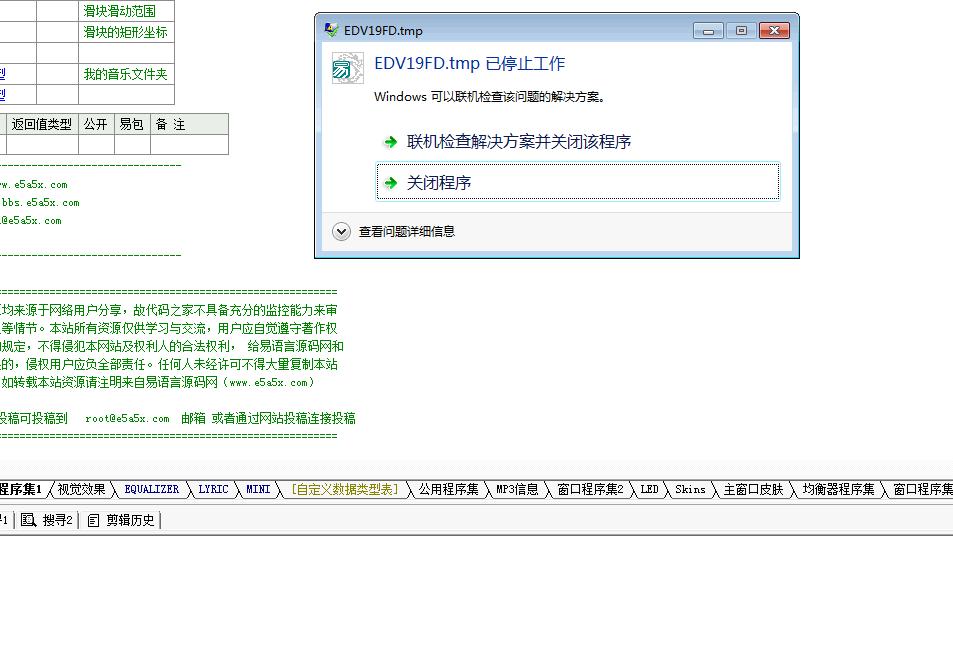Screen dimensions: 953x652
Task: Open the 主窗口皮肤 tab
Action: (x=754, y=489)
